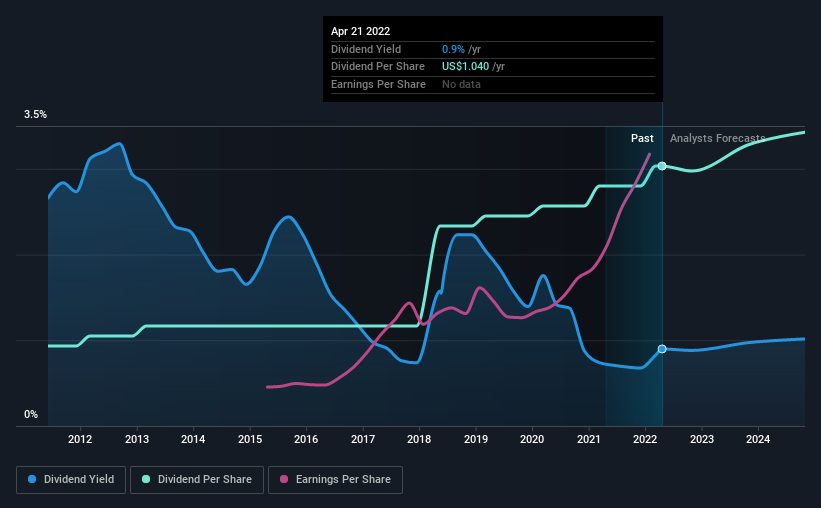This screenshot has width=821, height=508.
Task: Select the 2024 year label on axis
Action: point(758,439)
